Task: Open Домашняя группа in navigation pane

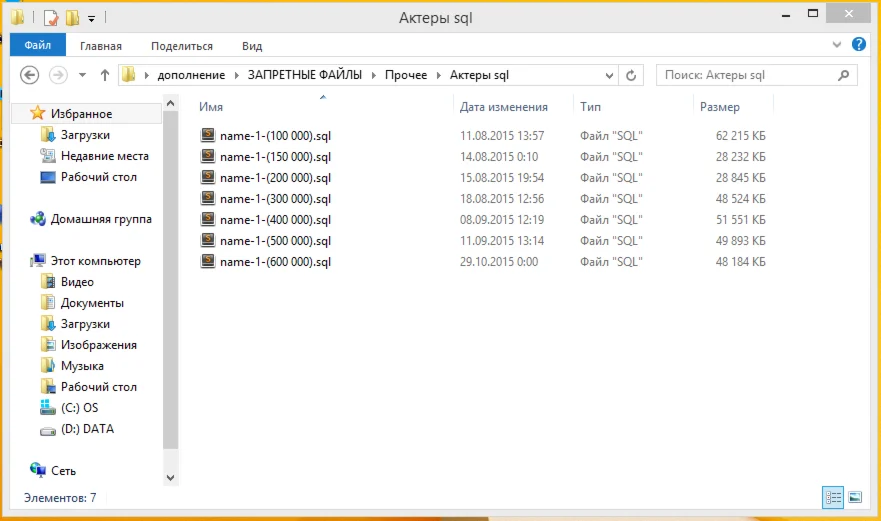Action: tap(100, 219)
